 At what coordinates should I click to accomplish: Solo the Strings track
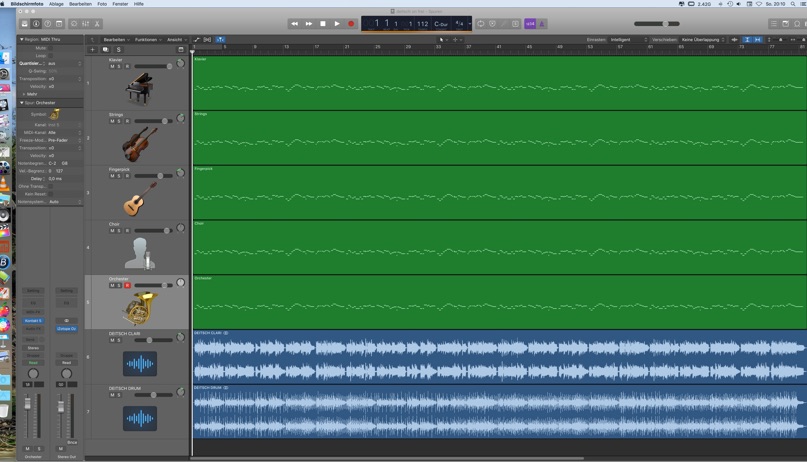pos(119,121)
